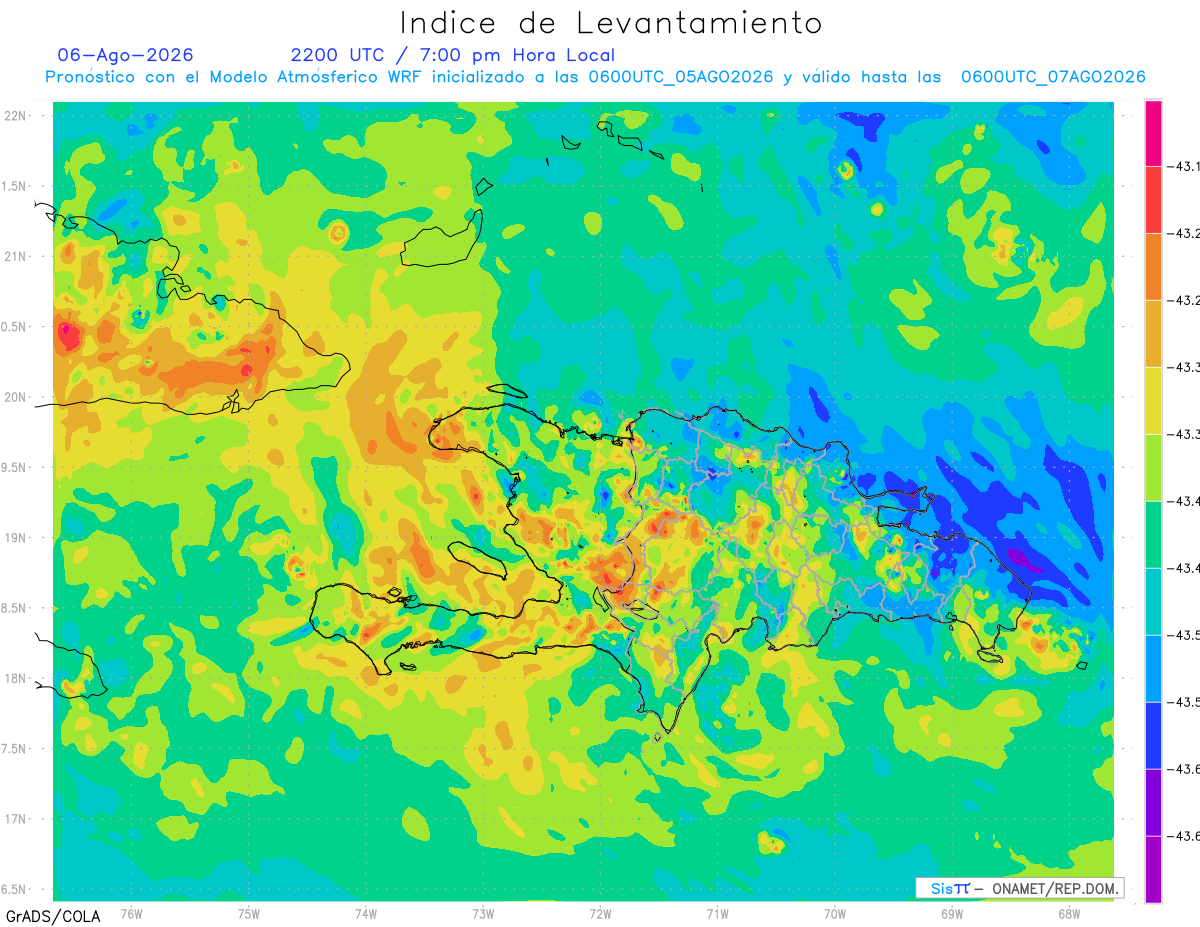
Task: Select the royal blue swatch in the legend
Action: point(1153,735)
